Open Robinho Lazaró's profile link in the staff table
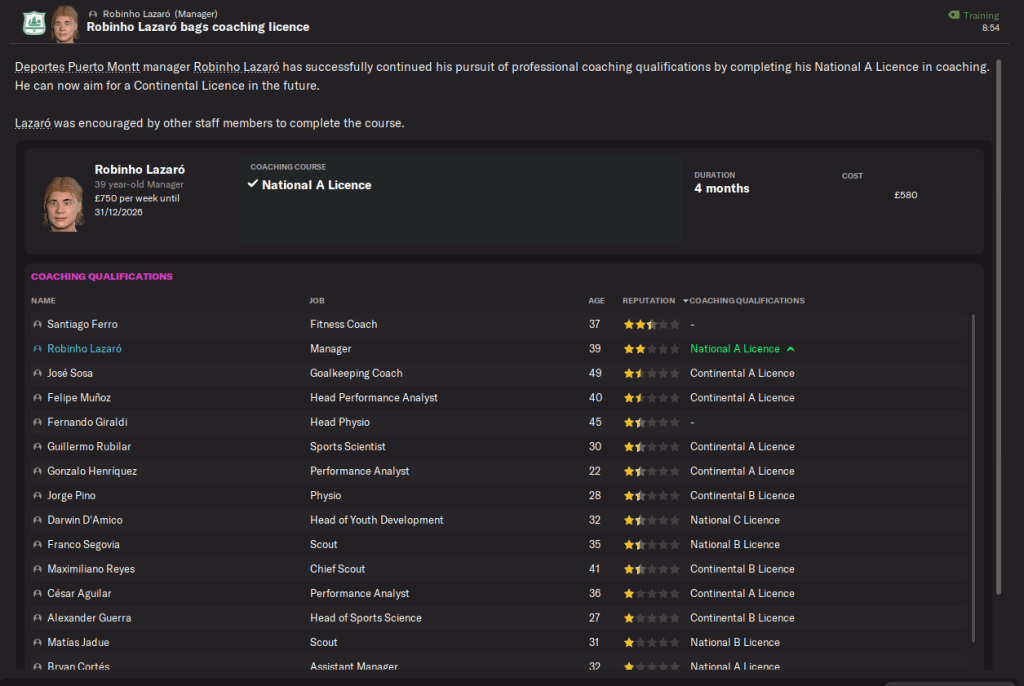 click(84, 349)
